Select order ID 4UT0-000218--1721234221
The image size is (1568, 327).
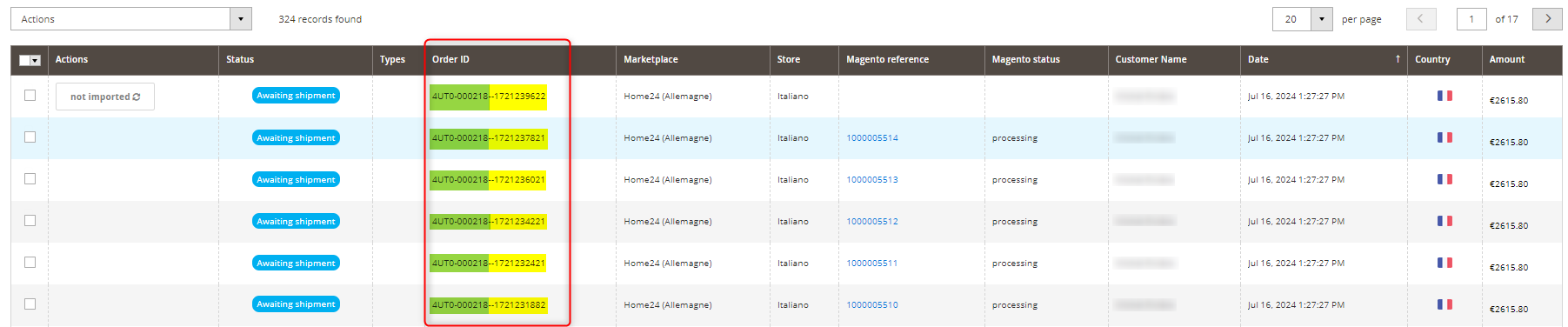[x=489, y=222]
